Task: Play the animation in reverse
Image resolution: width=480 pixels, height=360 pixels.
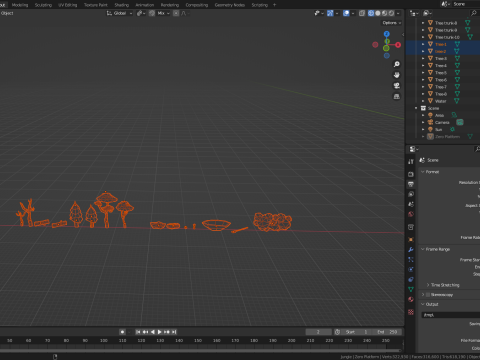Action: (x=152, y=332)
